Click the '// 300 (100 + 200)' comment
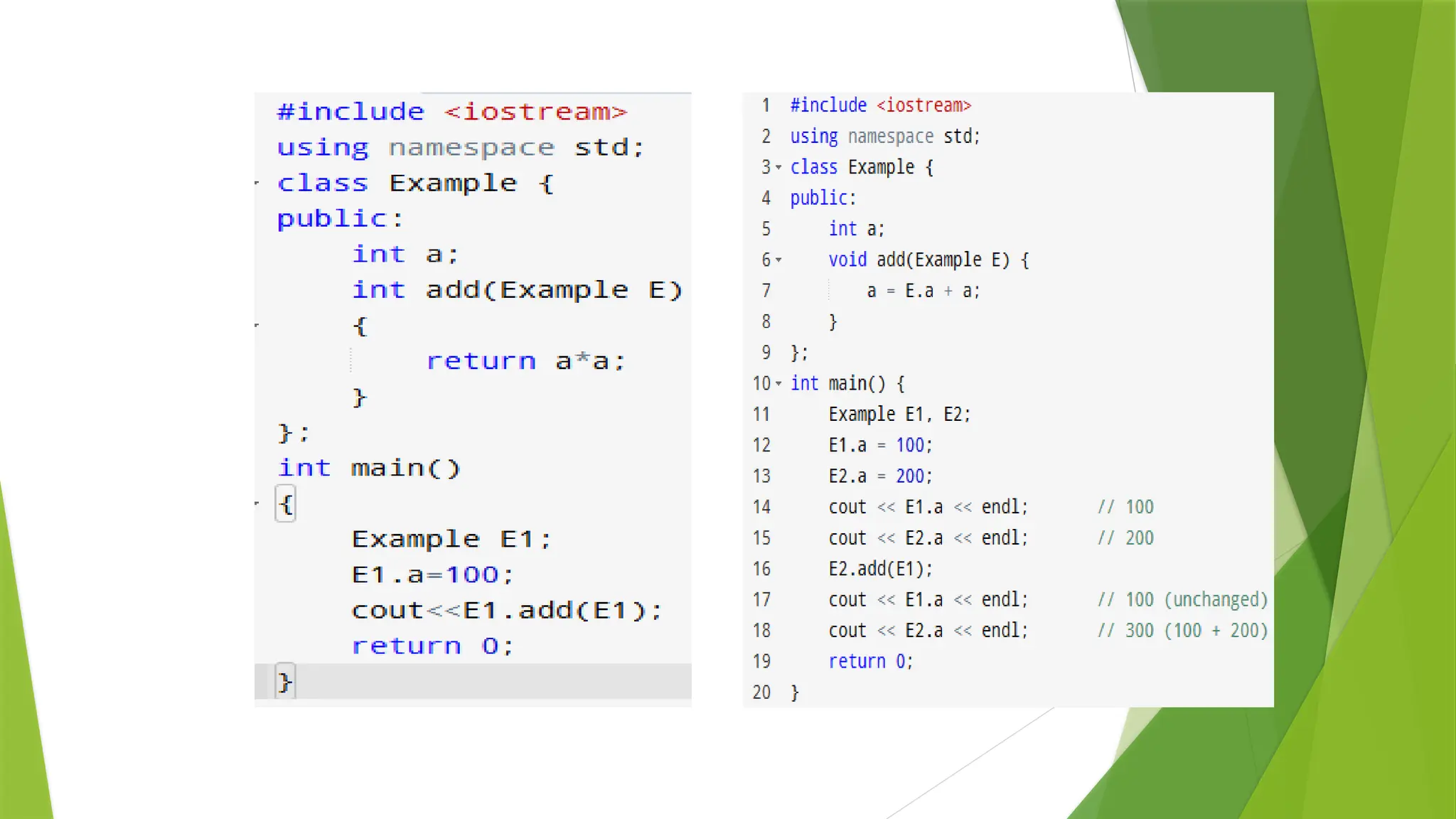The width and height of the screenshot is (1456, 819). click(x=1182, y=631)
